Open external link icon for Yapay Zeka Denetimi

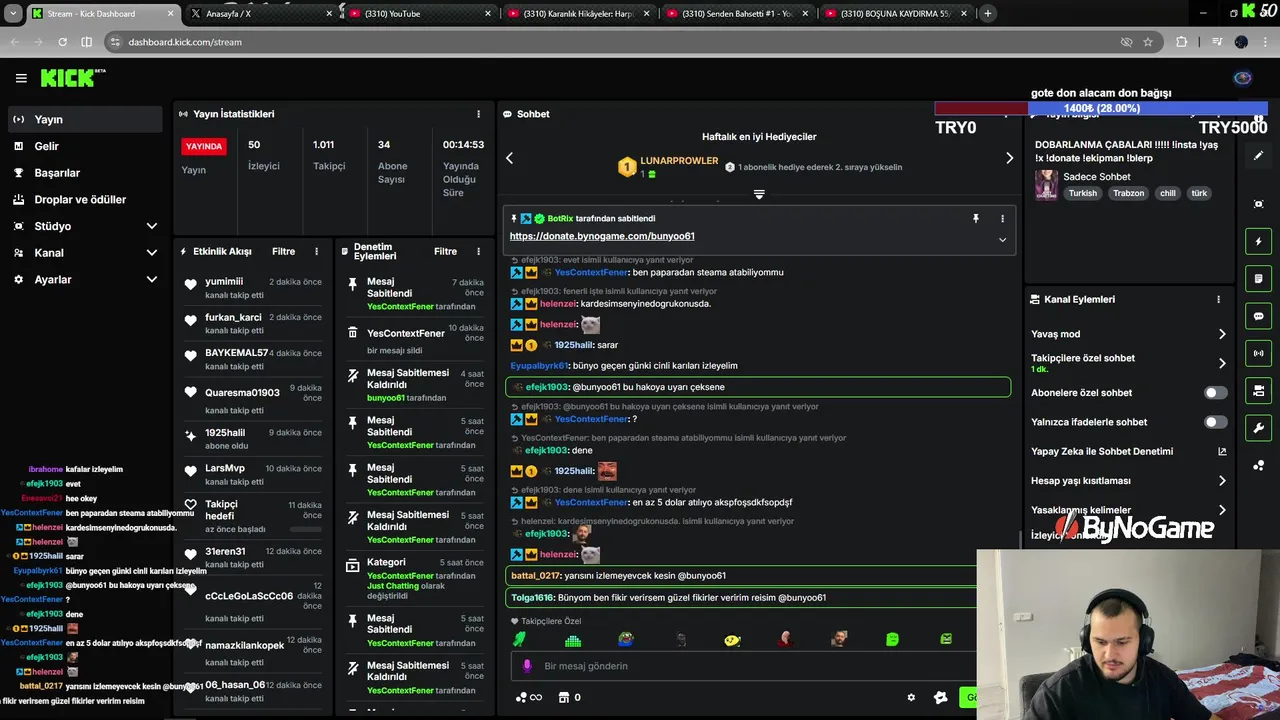(1222, 451)
